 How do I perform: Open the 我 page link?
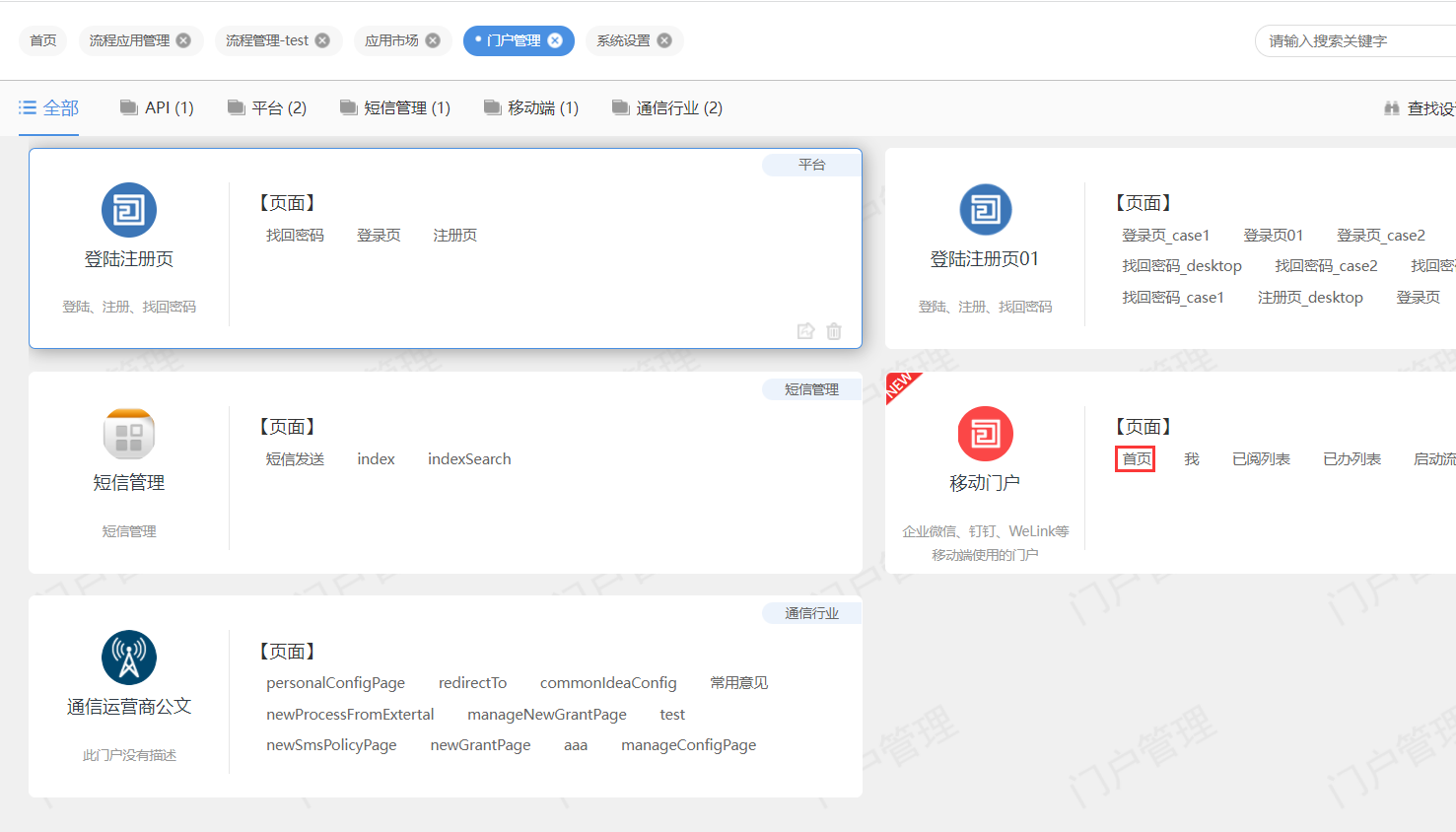1192,459
